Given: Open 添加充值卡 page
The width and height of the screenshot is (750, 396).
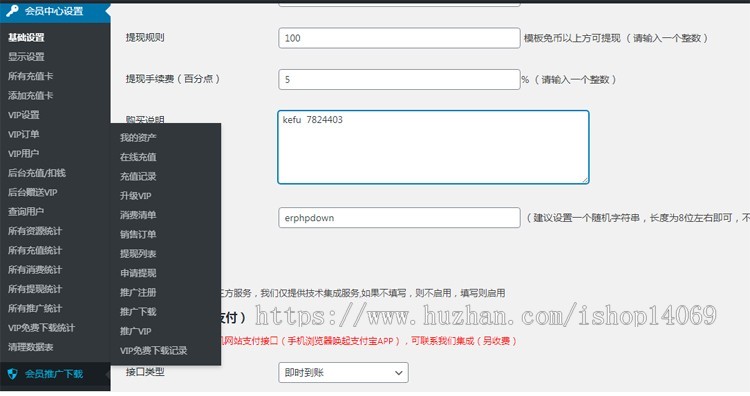Looking at the screenshot, I should [x=31, y=95].
